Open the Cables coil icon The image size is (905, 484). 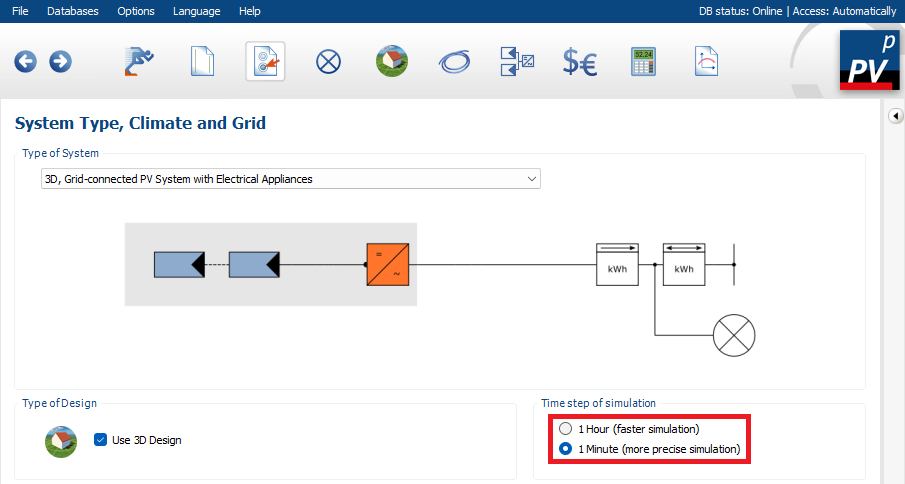pos(454,62)
